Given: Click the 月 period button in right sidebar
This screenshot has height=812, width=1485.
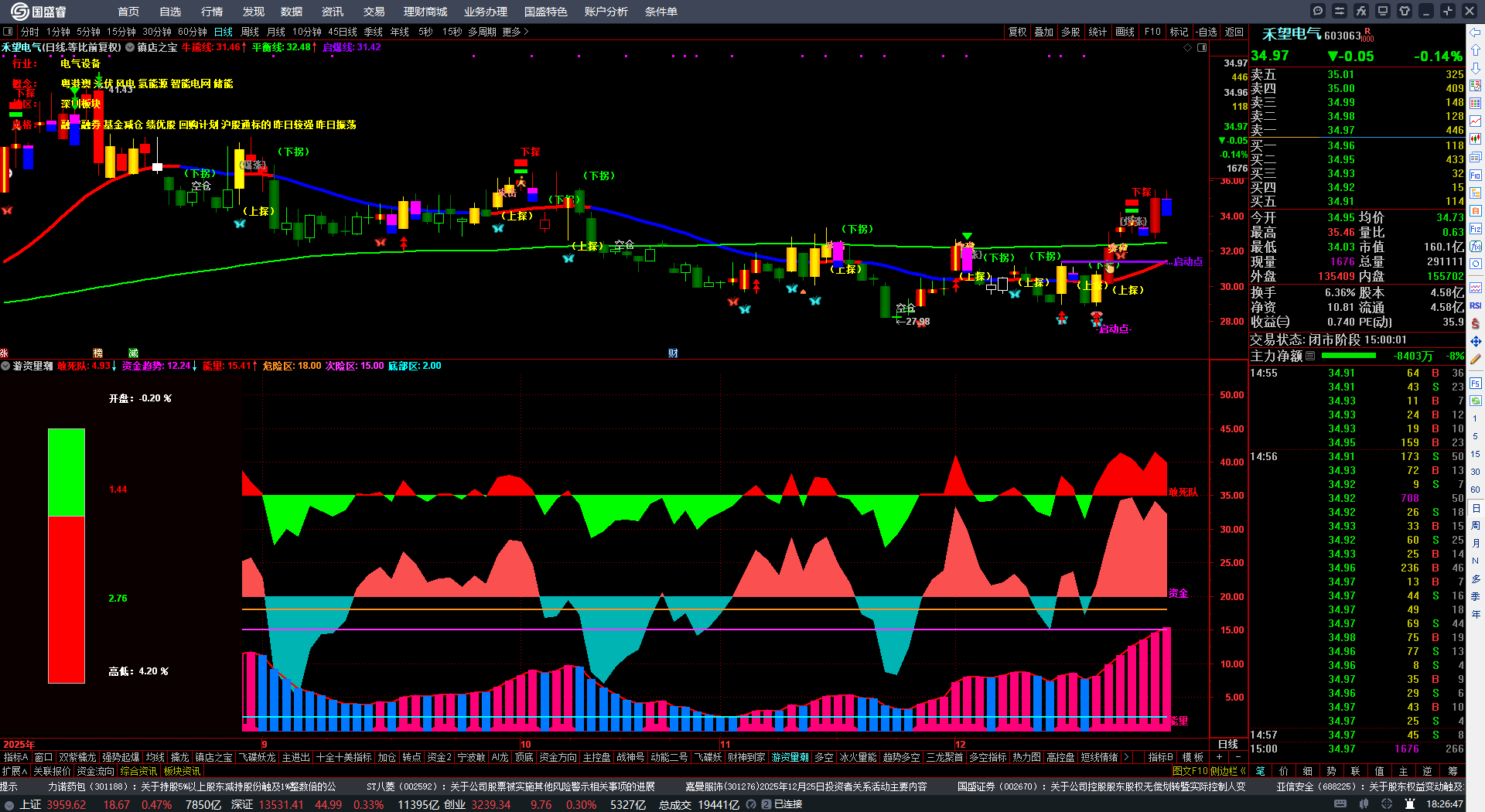Looking at the screenshot, I should pyautogui.click(x=1476, y=543).
